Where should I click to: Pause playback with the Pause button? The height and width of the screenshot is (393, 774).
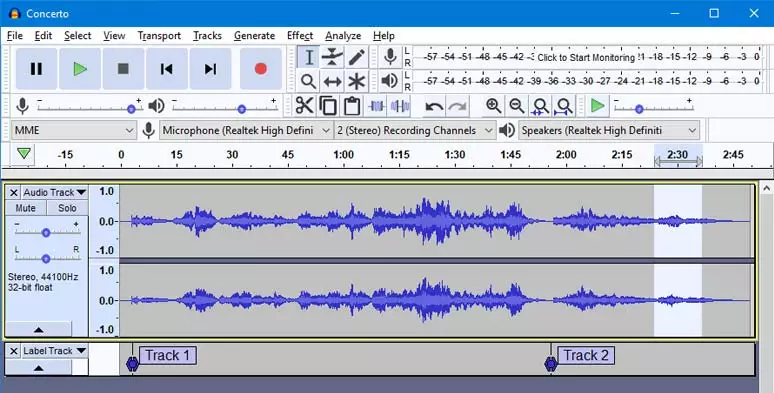point(36,69)
